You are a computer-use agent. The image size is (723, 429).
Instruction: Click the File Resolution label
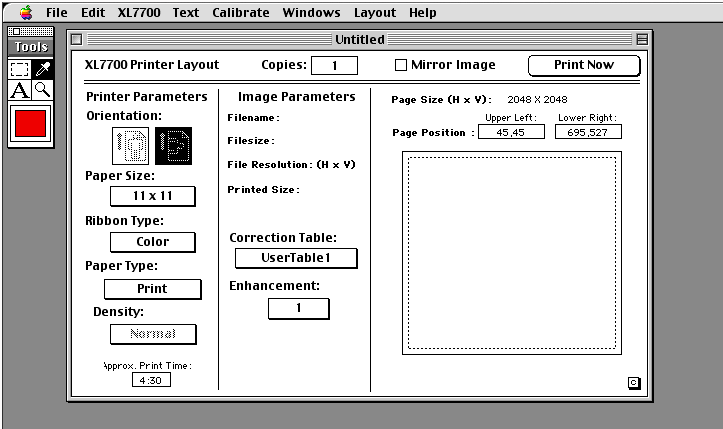pos(291,165)
